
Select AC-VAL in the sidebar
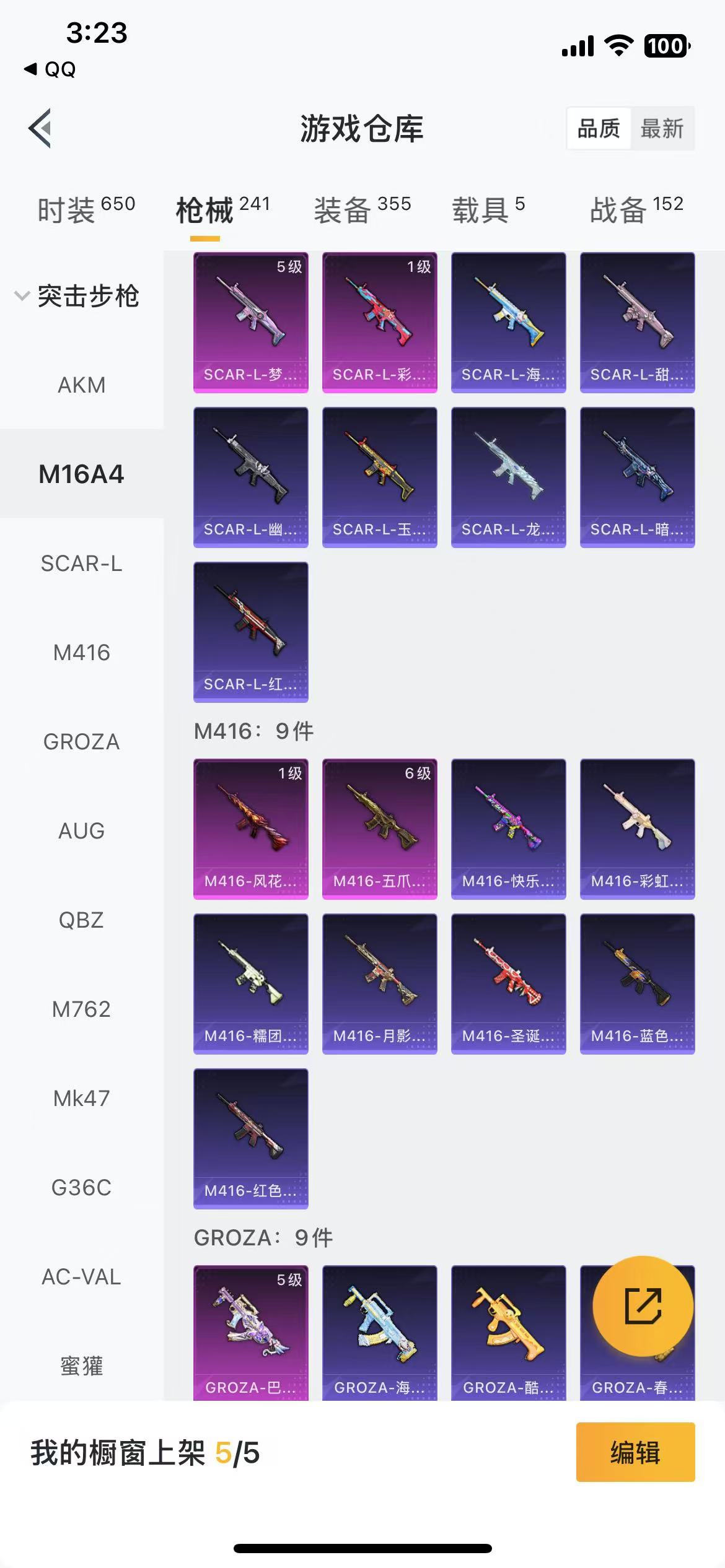81,1276
